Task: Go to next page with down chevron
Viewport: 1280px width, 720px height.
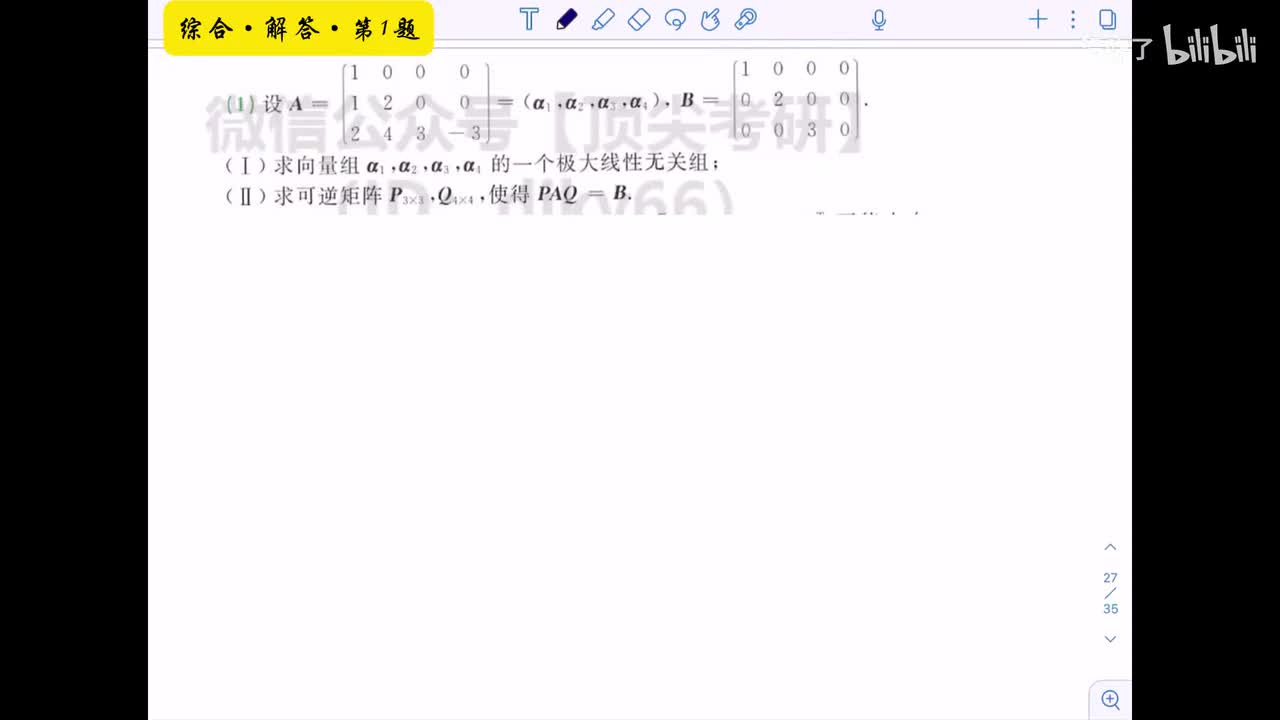Action: [x=1110, y=638]
